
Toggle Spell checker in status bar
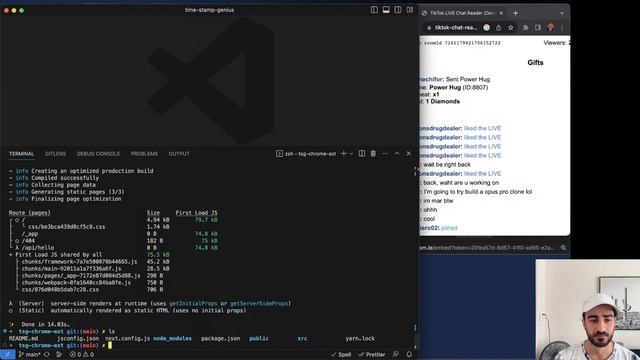(x=341, y=354)
